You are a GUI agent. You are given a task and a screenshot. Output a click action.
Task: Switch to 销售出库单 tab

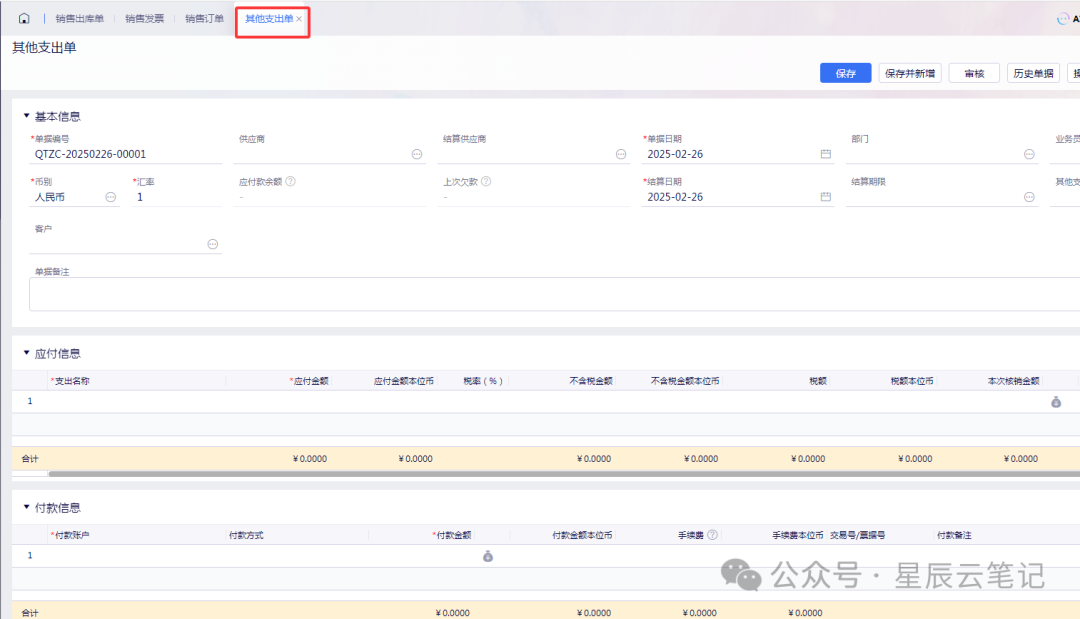coord(79,19)
